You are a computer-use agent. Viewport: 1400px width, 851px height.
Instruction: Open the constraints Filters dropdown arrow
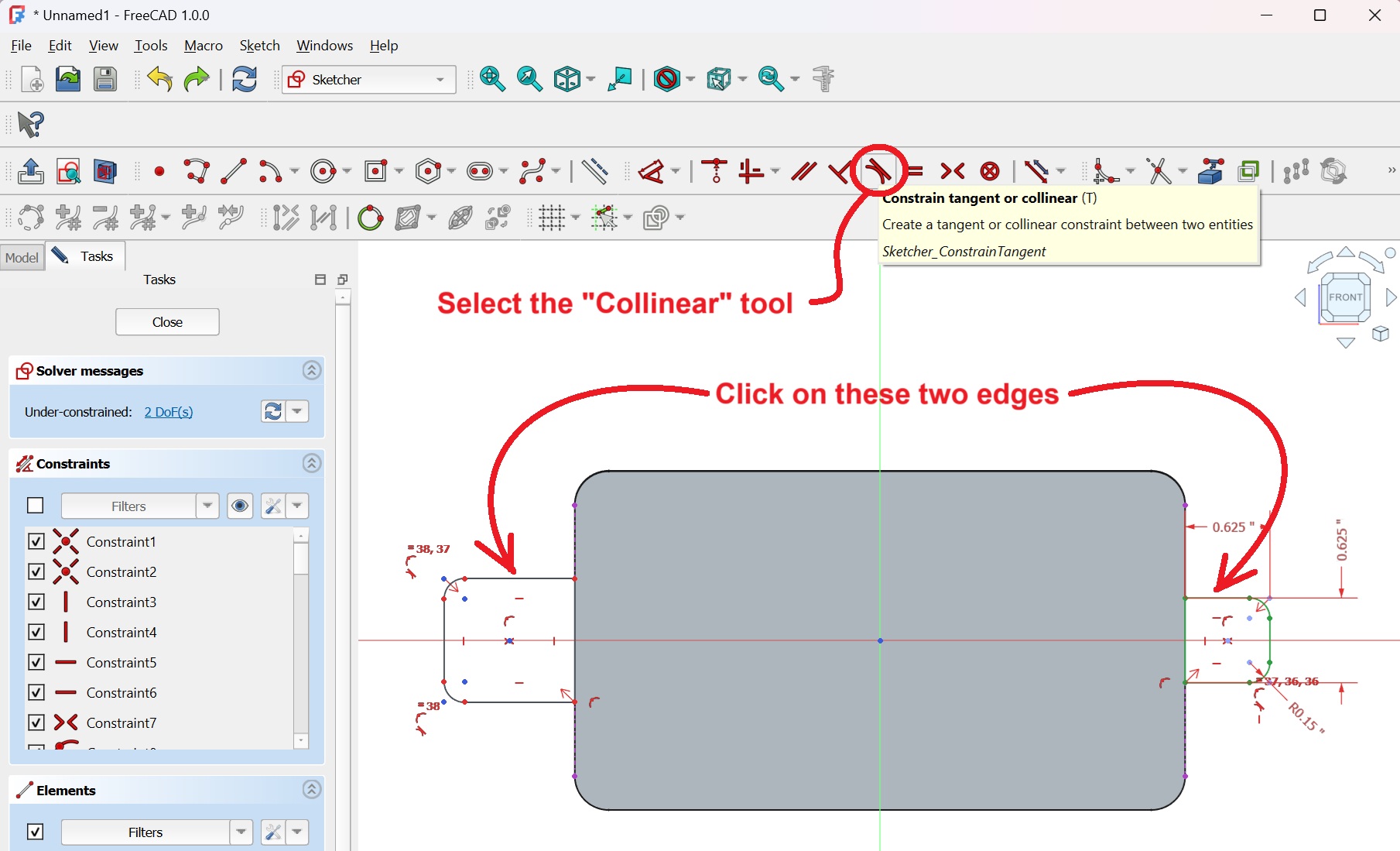207,506
